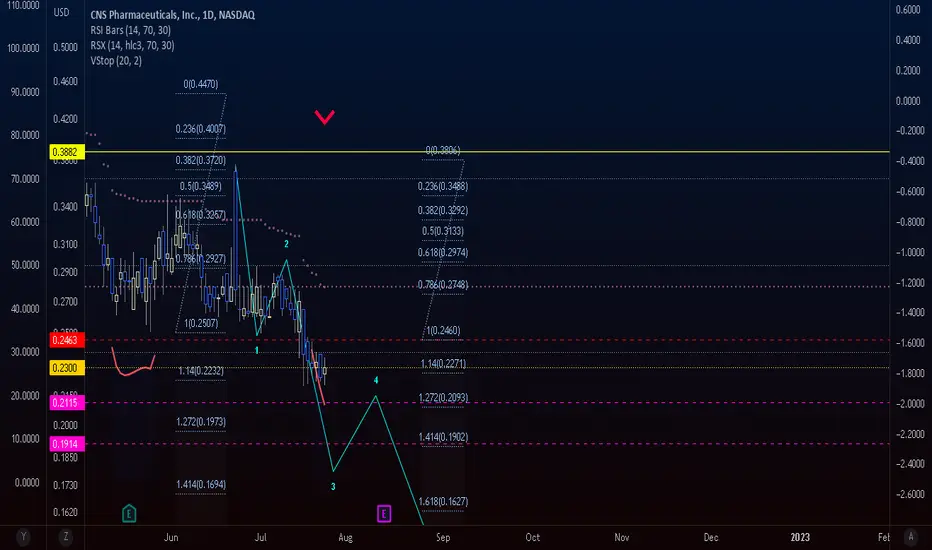Select the RSI Bars (14, 70, 30) legend
This screenshot has width=932, height=550.
131,30
